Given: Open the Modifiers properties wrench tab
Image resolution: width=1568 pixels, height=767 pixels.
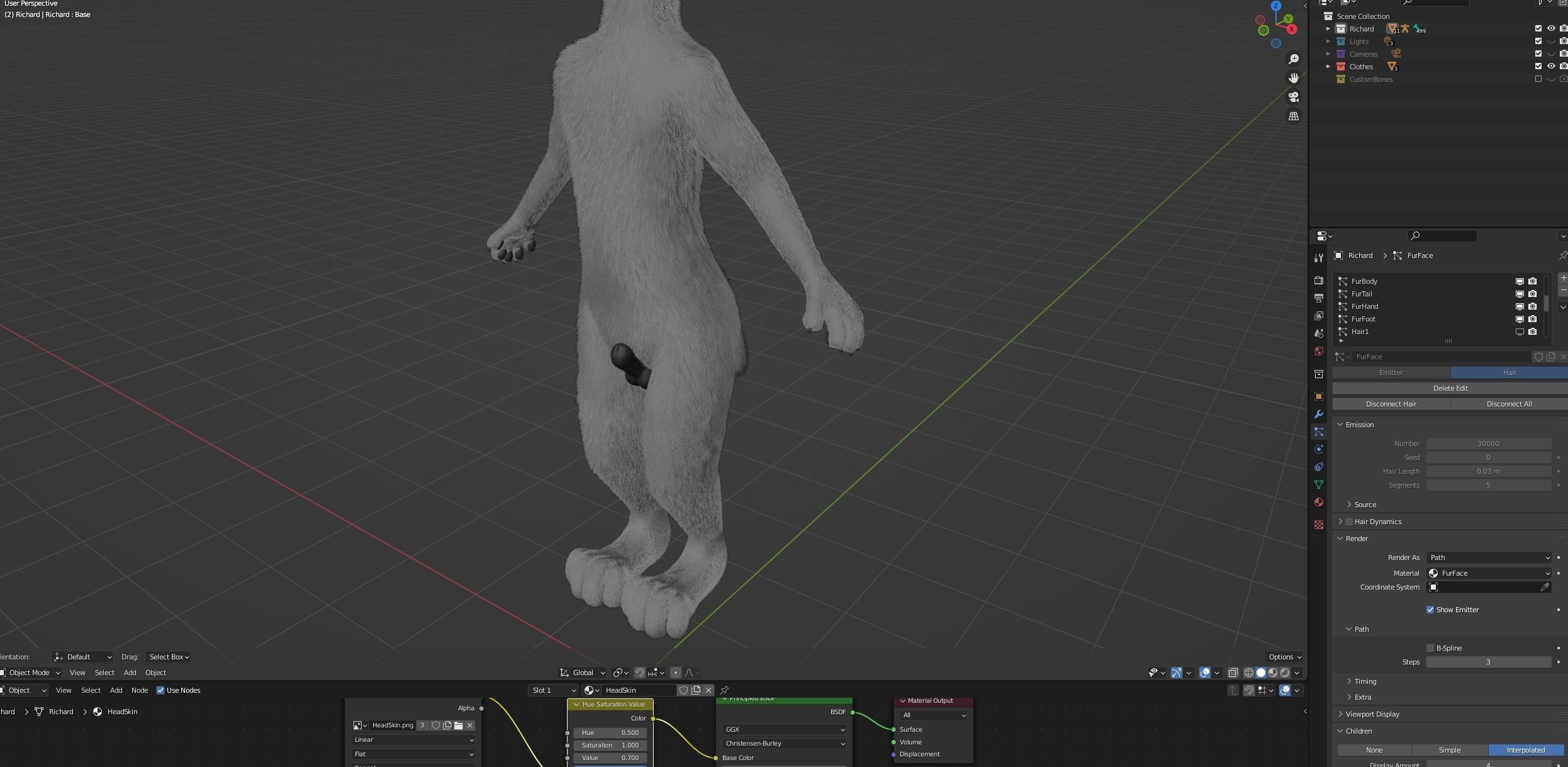Looking at the screenshot, I should (1319, 414).
